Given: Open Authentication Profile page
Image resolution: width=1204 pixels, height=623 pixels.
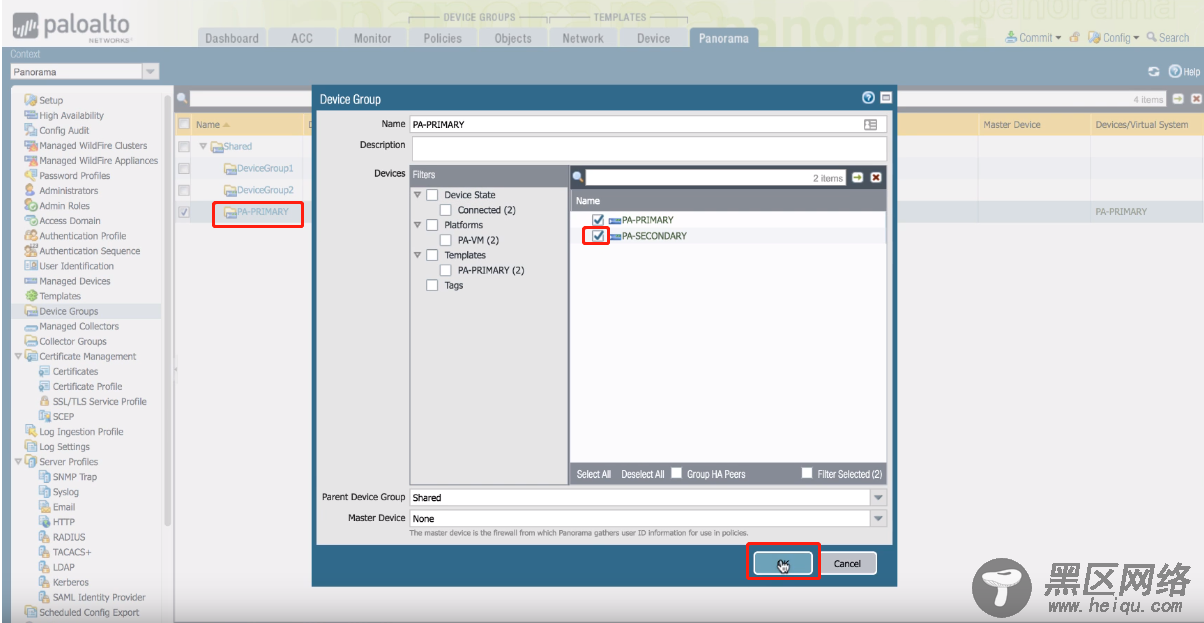Looking at the screenshot, I should click(x=82, y=236).
